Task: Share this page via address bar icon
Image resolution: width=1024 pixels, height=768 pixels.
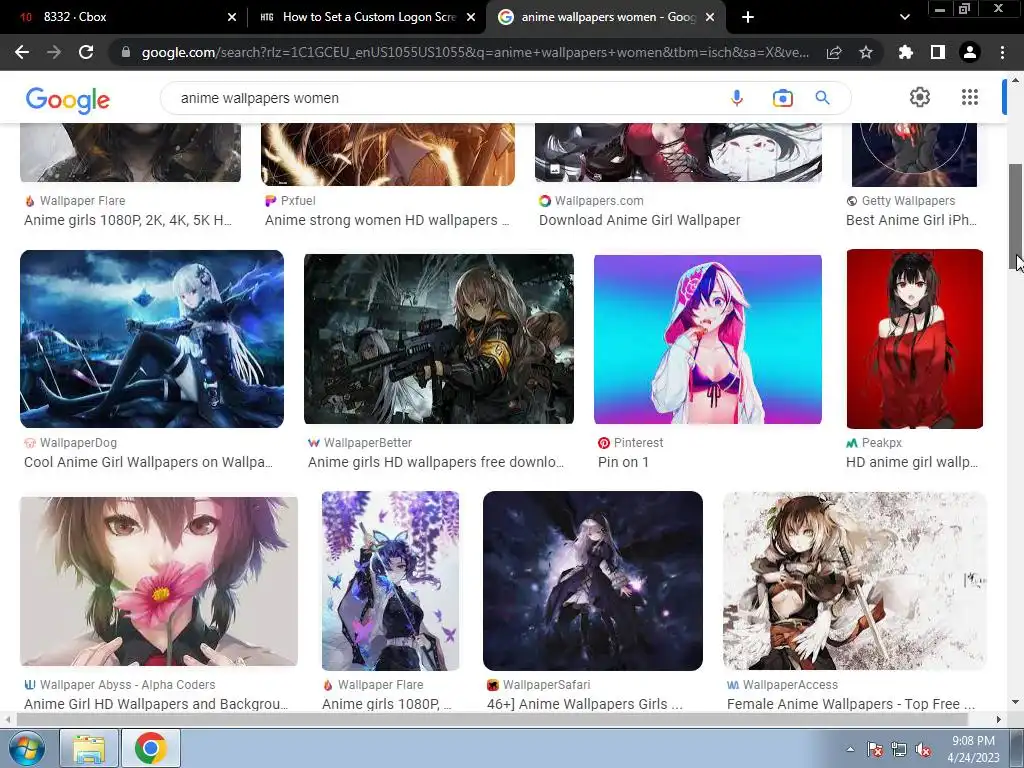Action: (834, 52)
